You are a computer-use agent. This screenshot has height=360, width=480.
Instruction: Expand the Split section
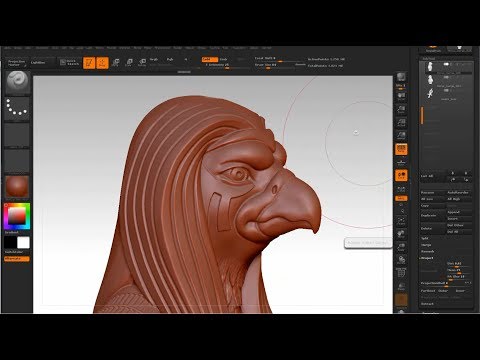(425, 238)
